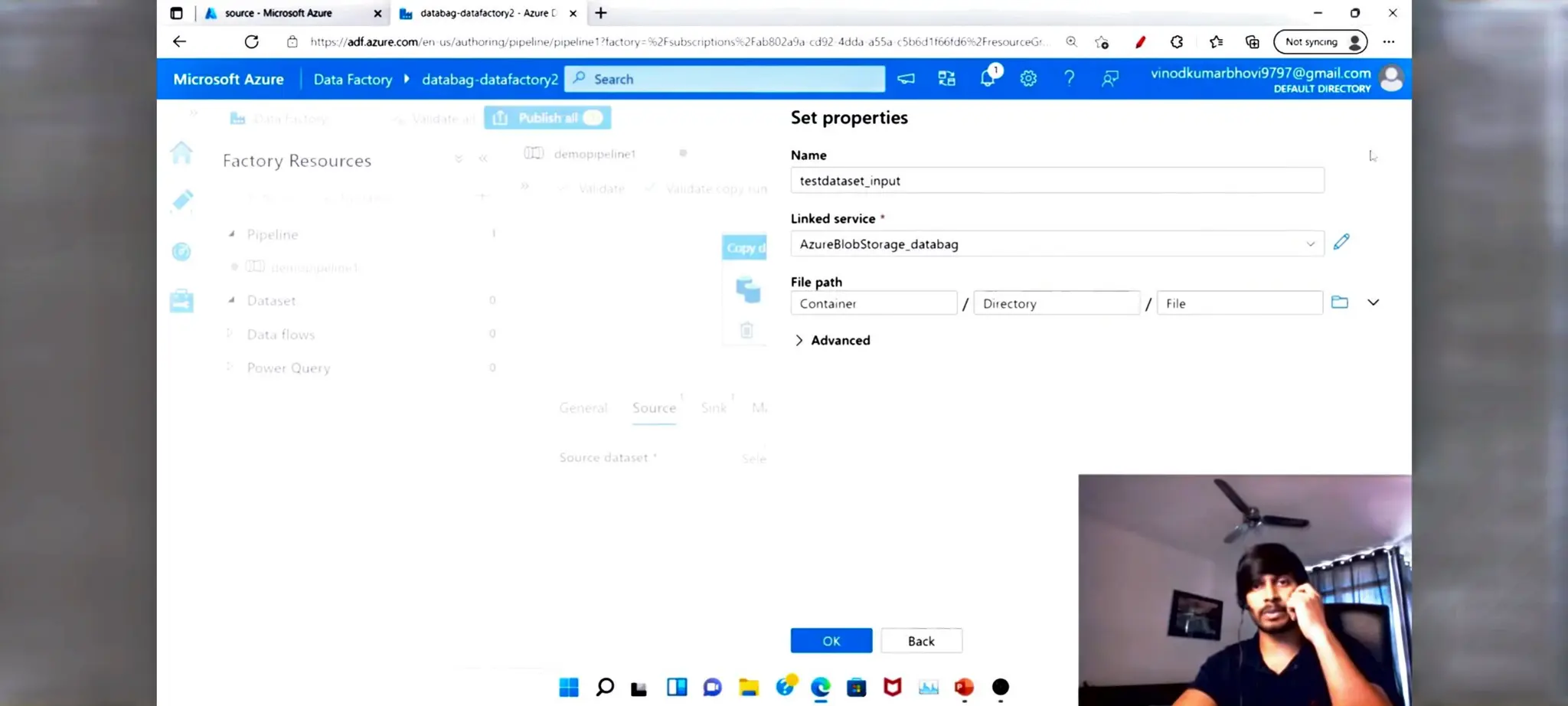The width and height of the screenshot is (1568, 706).
Task: Open PowerPoint from the taskbar
Action: click(x=964, y=688)
